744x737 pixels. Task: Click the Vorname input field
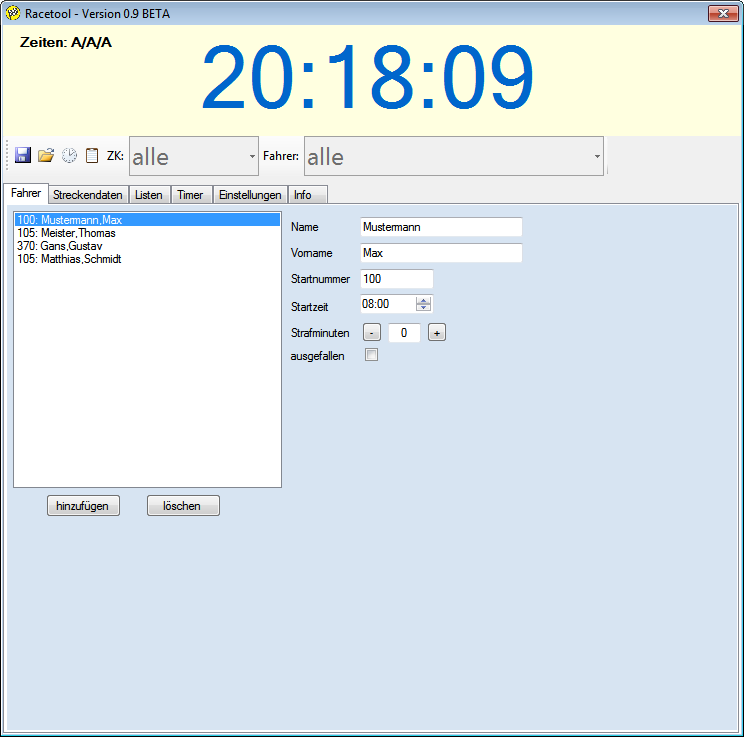441,253
